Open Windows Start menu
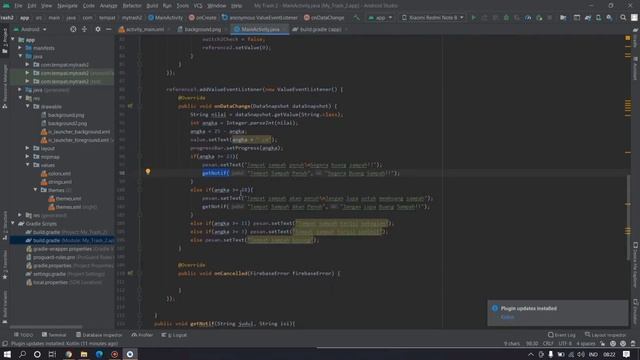 click(x=7, y=354)
